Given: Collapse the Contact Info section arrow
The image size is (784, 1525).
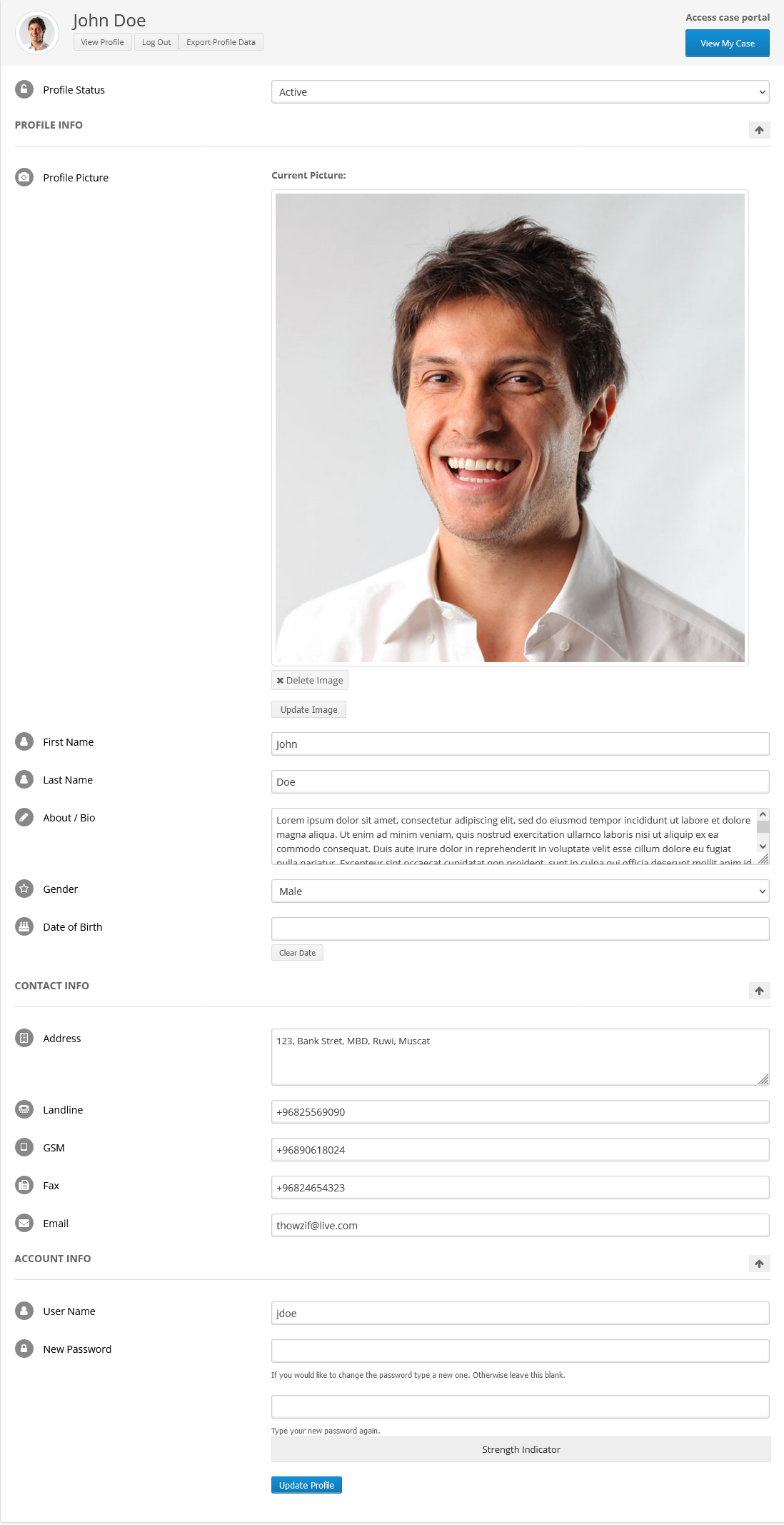Looking at the screenshot, I should coord(759,991).
